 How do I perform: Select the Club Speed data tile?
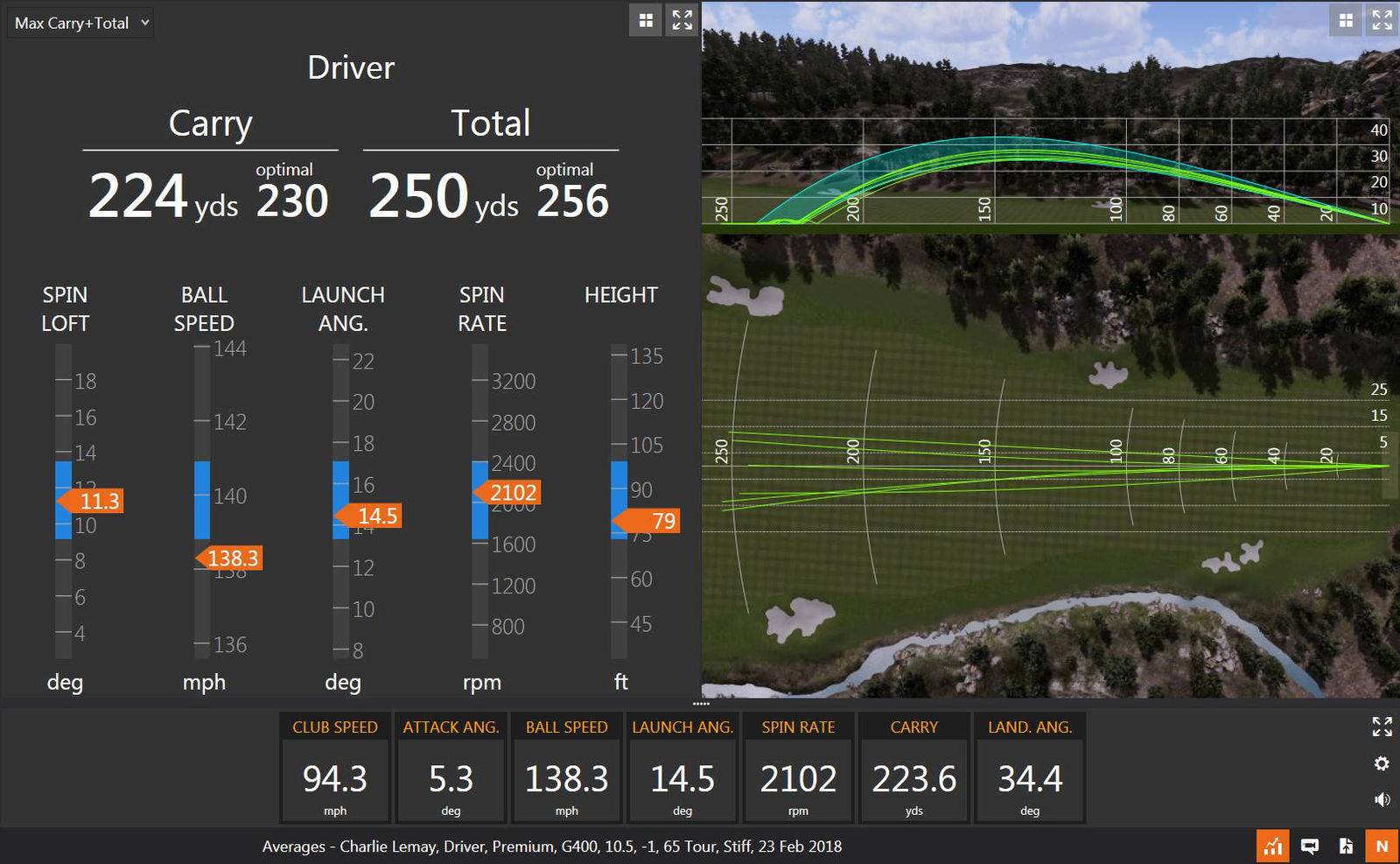coord(335,769)
